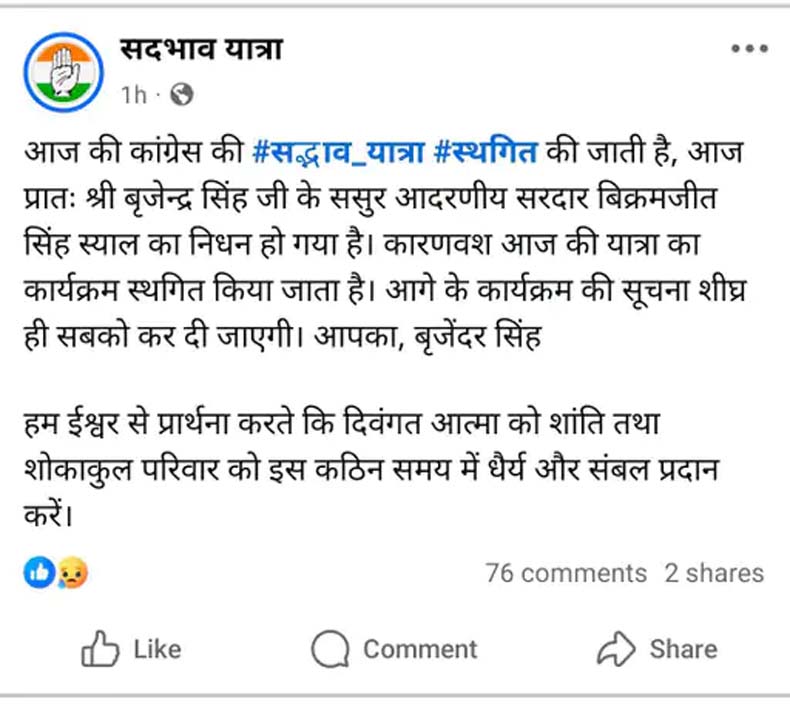Click the Share button label
This screenshot has width=790, height=710.
[683, 649]
